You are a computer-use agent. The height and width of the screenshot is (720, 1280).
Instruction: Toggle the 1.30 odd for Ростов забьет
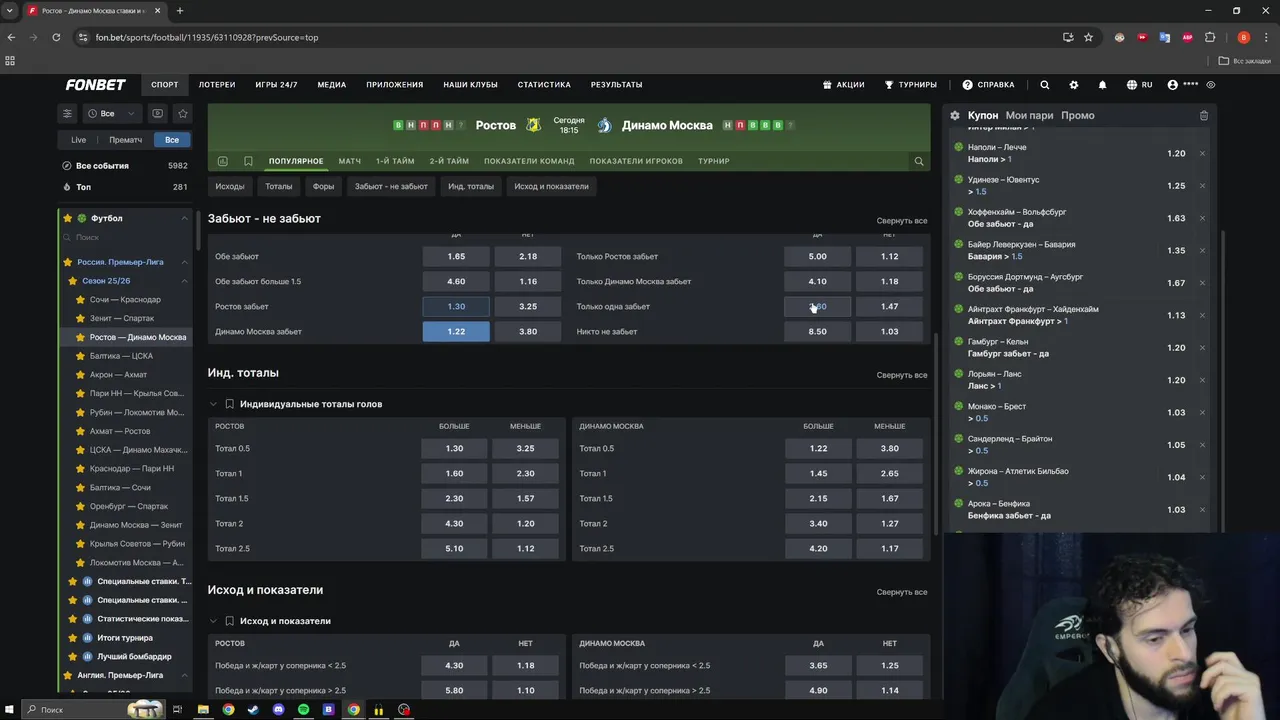[456, 306]
